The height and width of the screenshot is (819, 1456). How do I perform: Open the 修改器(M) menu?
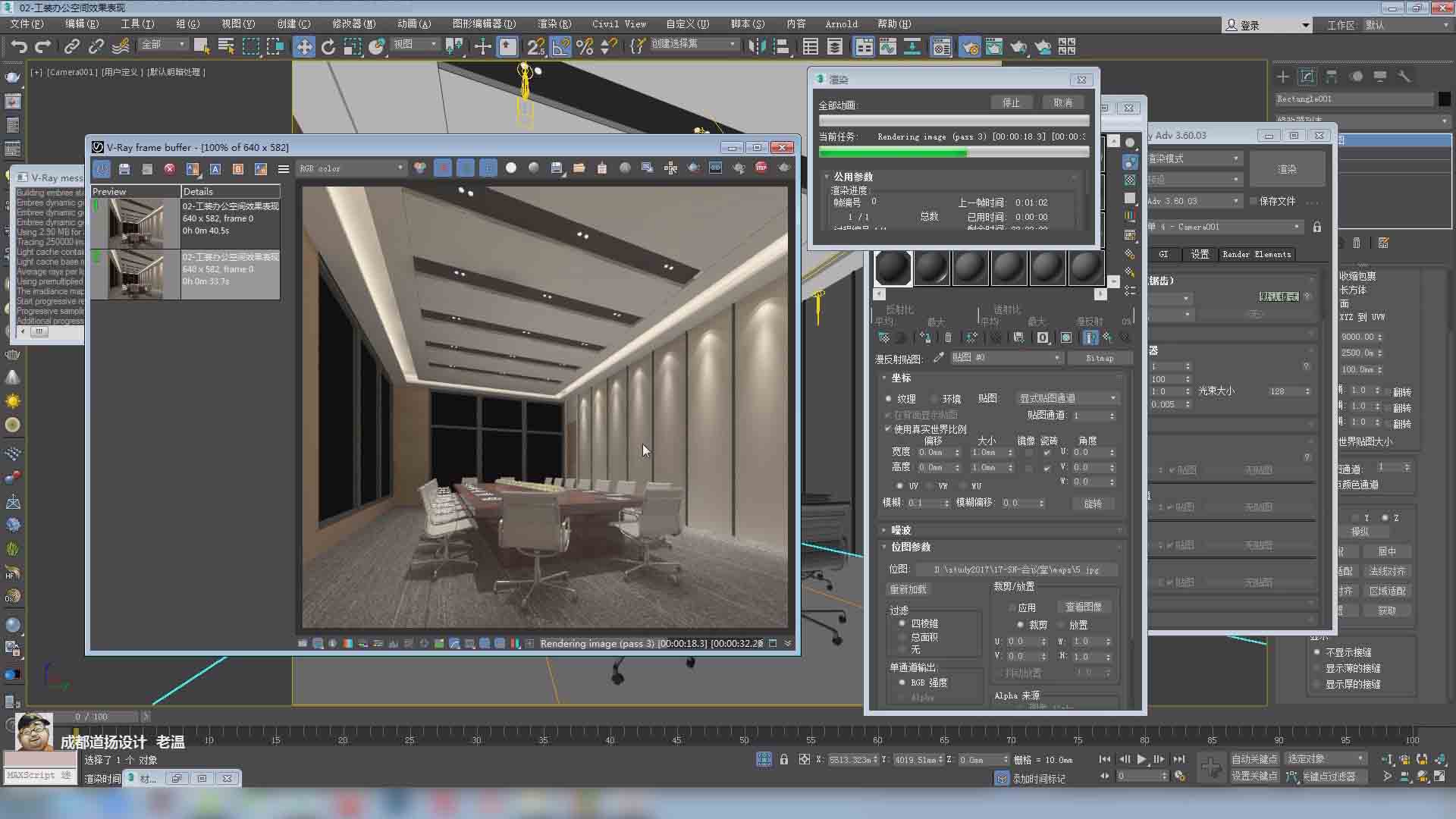(353, 24)
